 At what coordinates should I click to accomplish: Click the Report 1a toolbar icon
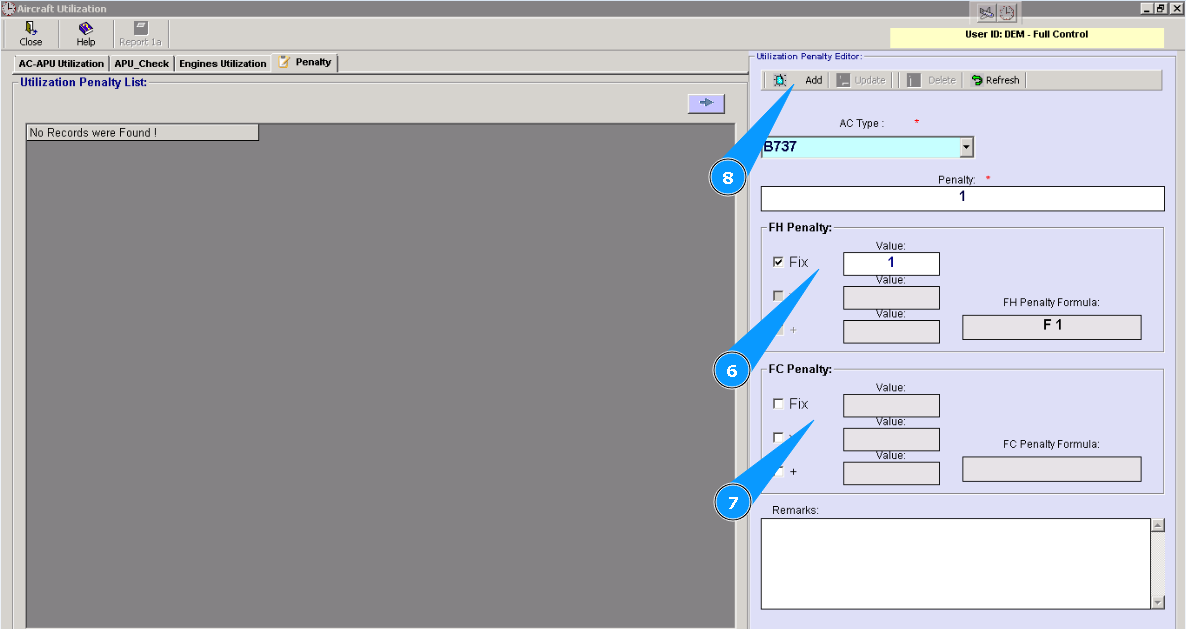(x=140, y=34)
